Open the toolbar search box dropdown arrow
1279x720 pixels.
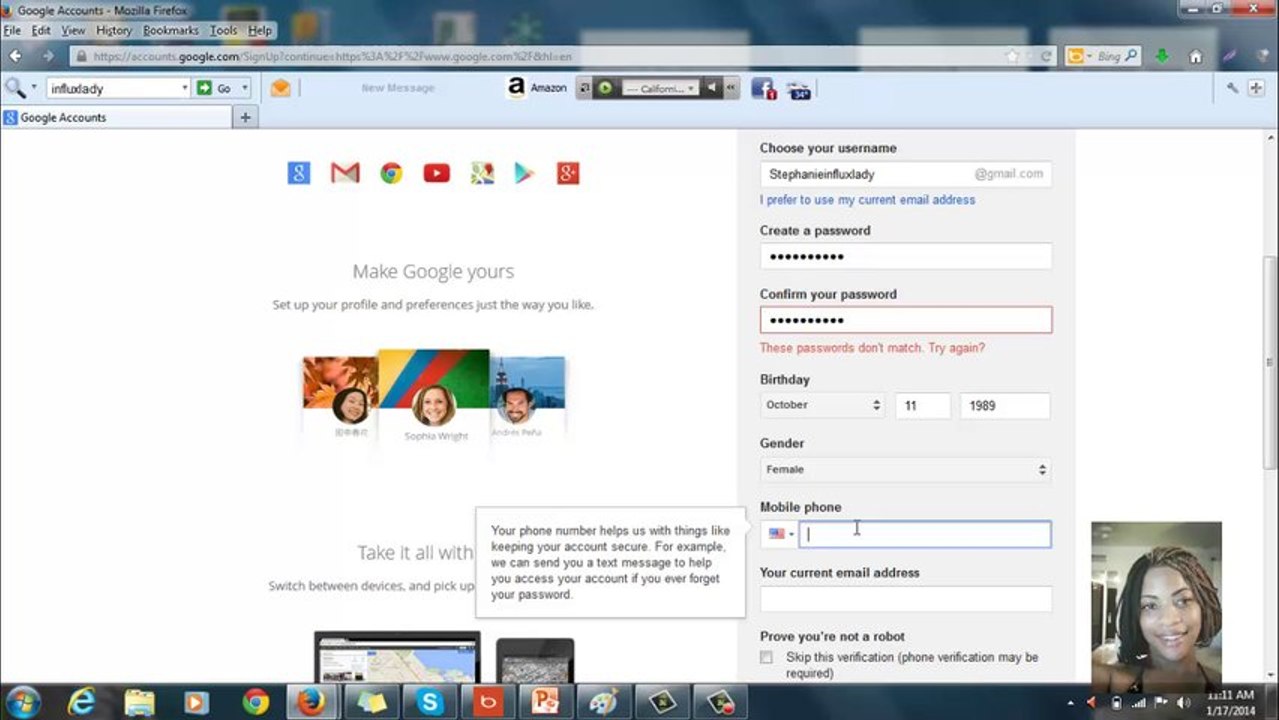click(x=184, y=88)
